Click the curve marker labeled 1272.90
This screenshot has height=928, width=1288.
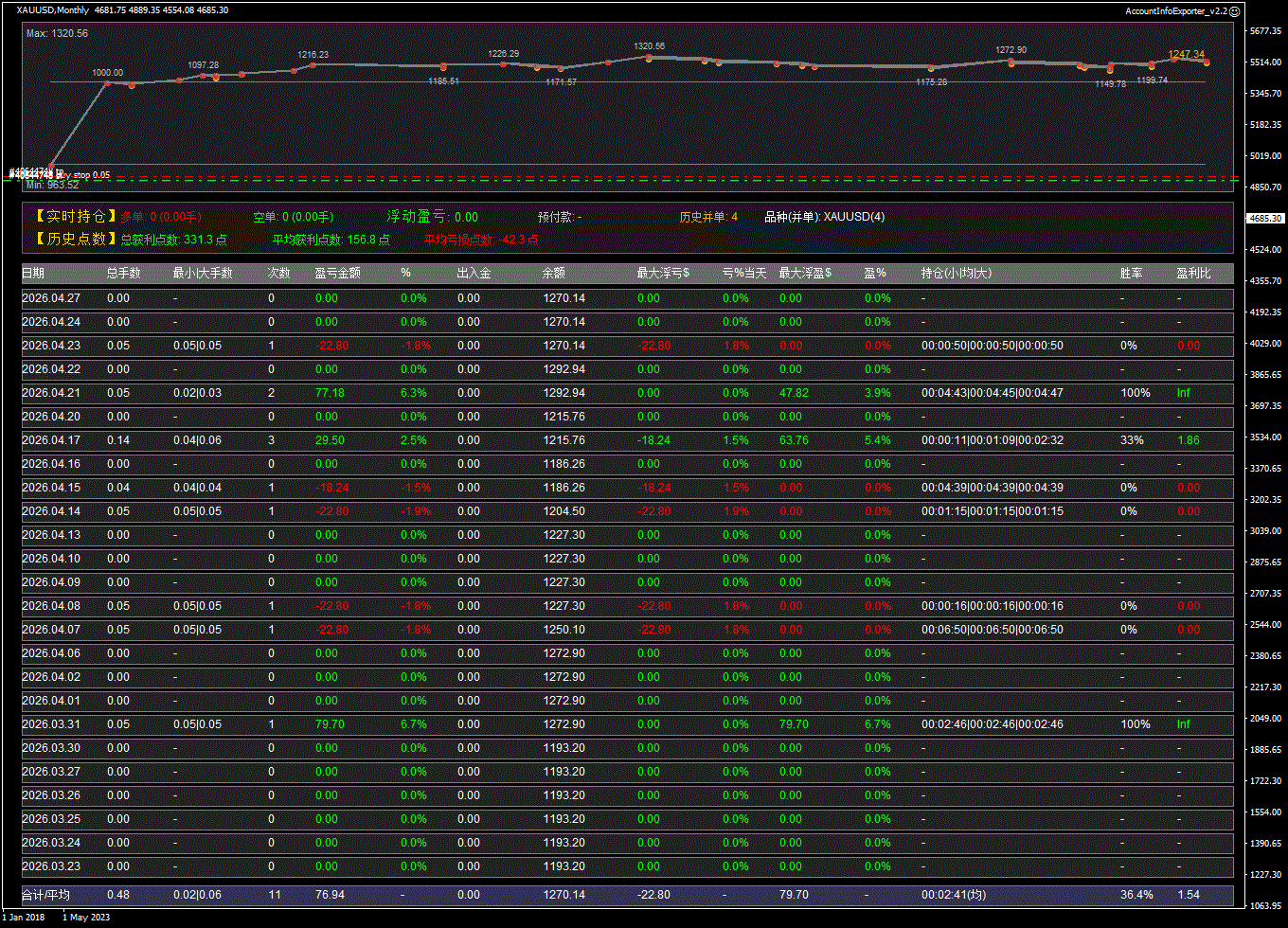point(1011,62)
